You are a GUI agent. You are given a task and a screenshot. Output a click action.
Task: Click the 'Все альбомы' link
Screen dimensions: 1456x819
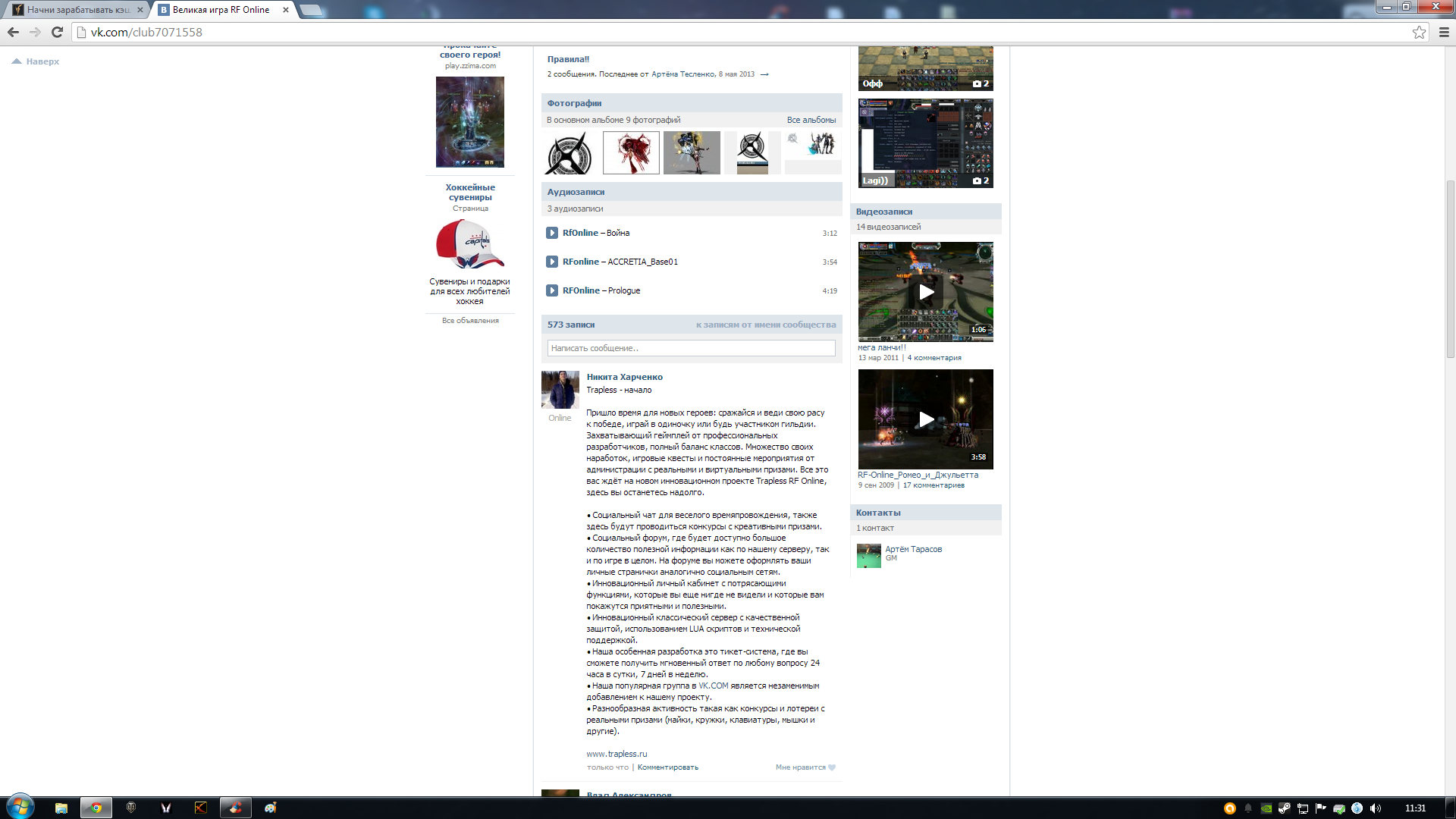click(x=811, y=120)
